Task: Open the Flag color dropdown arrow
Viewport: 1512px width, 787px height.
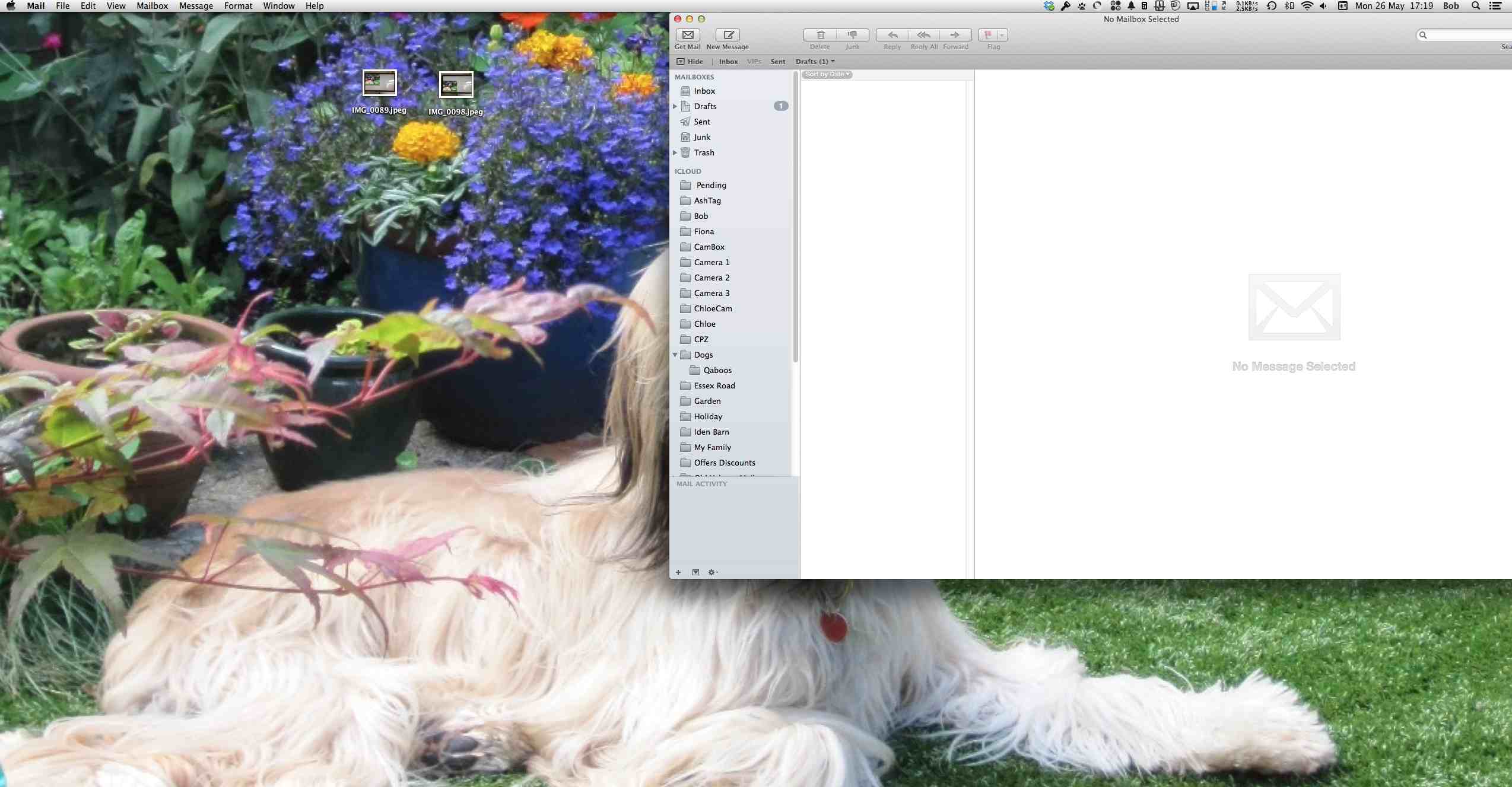Action: click(x=1002, y=35)
